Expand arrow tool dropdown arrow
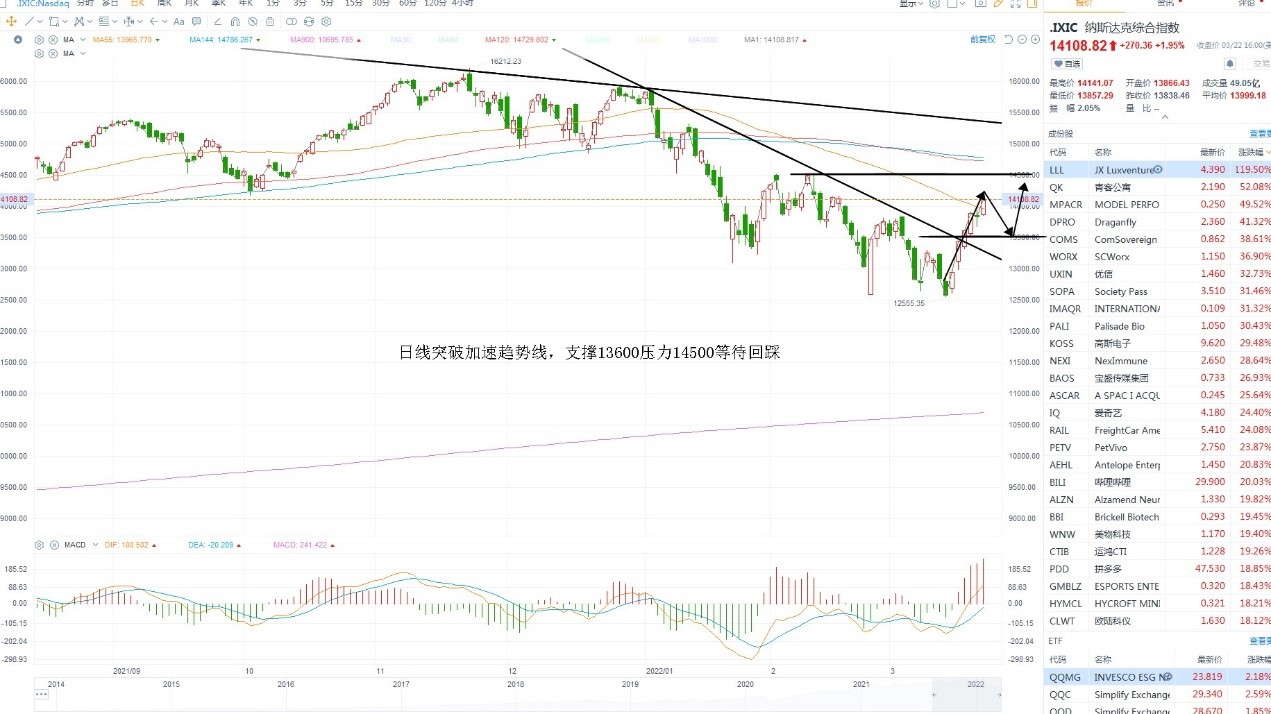This screenshot has height=714, width=1271. point(164,21)
